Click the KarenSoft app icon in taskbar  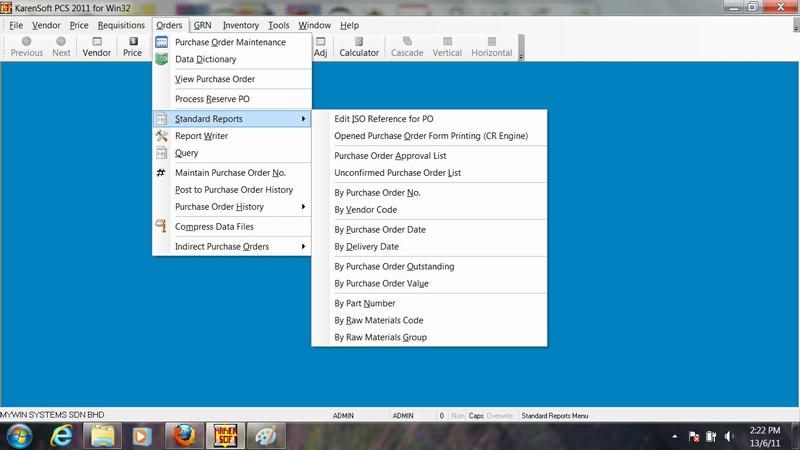[x=225, y=436]
